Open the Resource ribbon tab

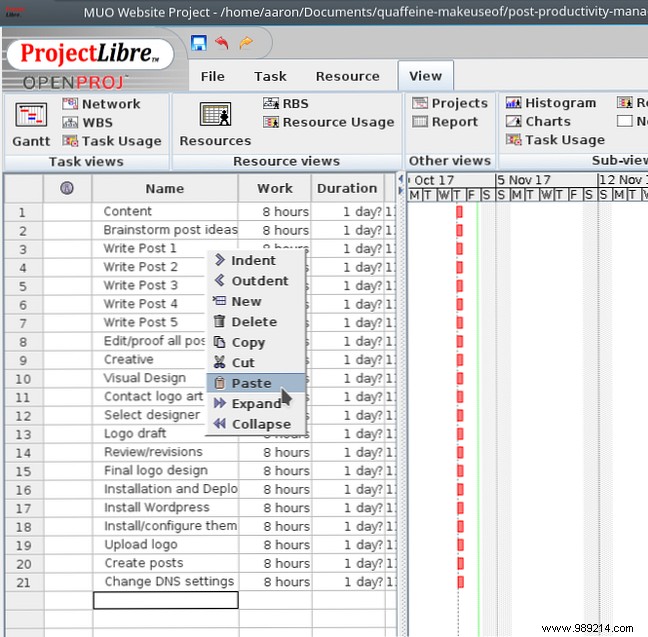click(x=348, y=76)
